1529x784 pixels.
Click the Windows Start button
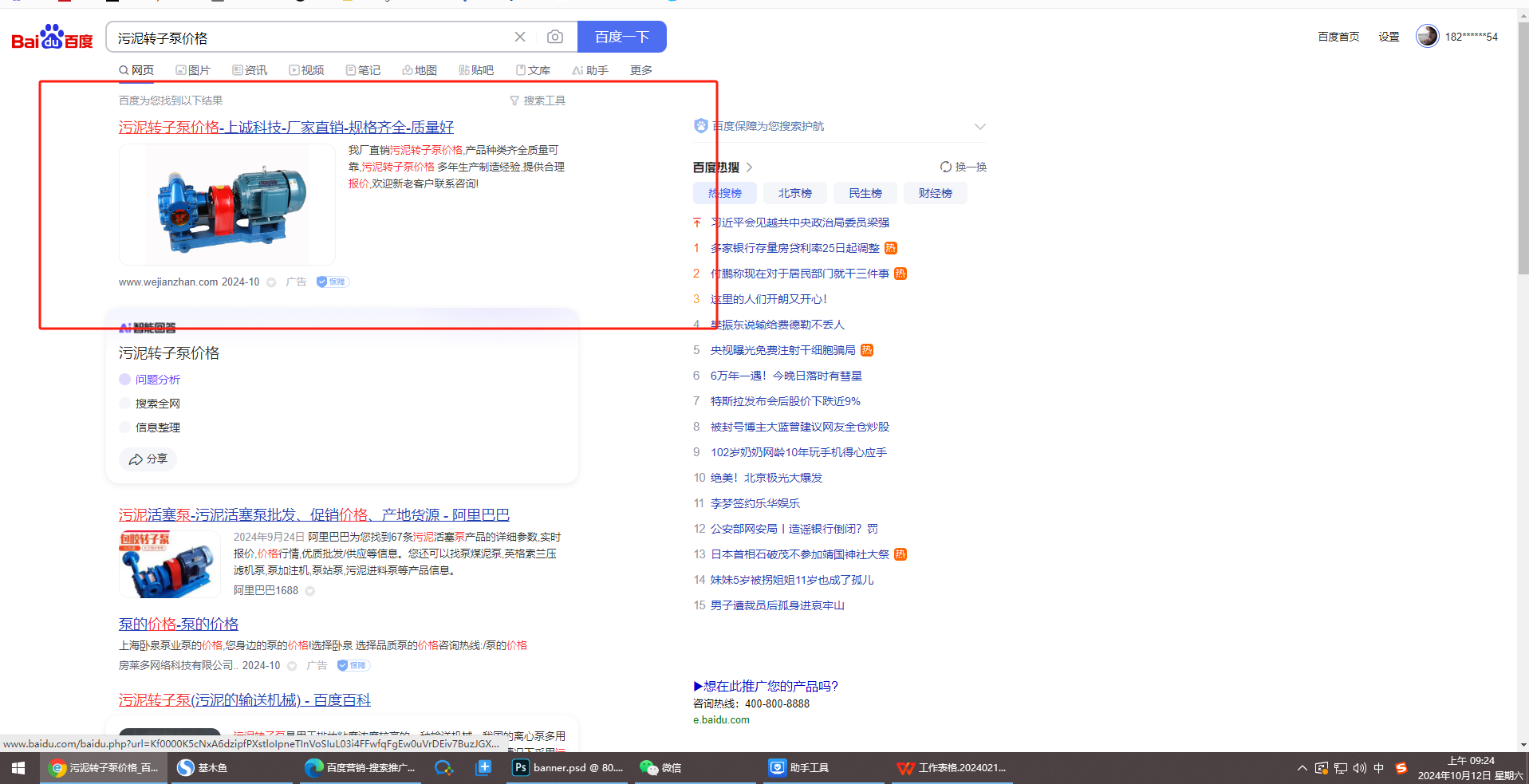coord(18,768)
